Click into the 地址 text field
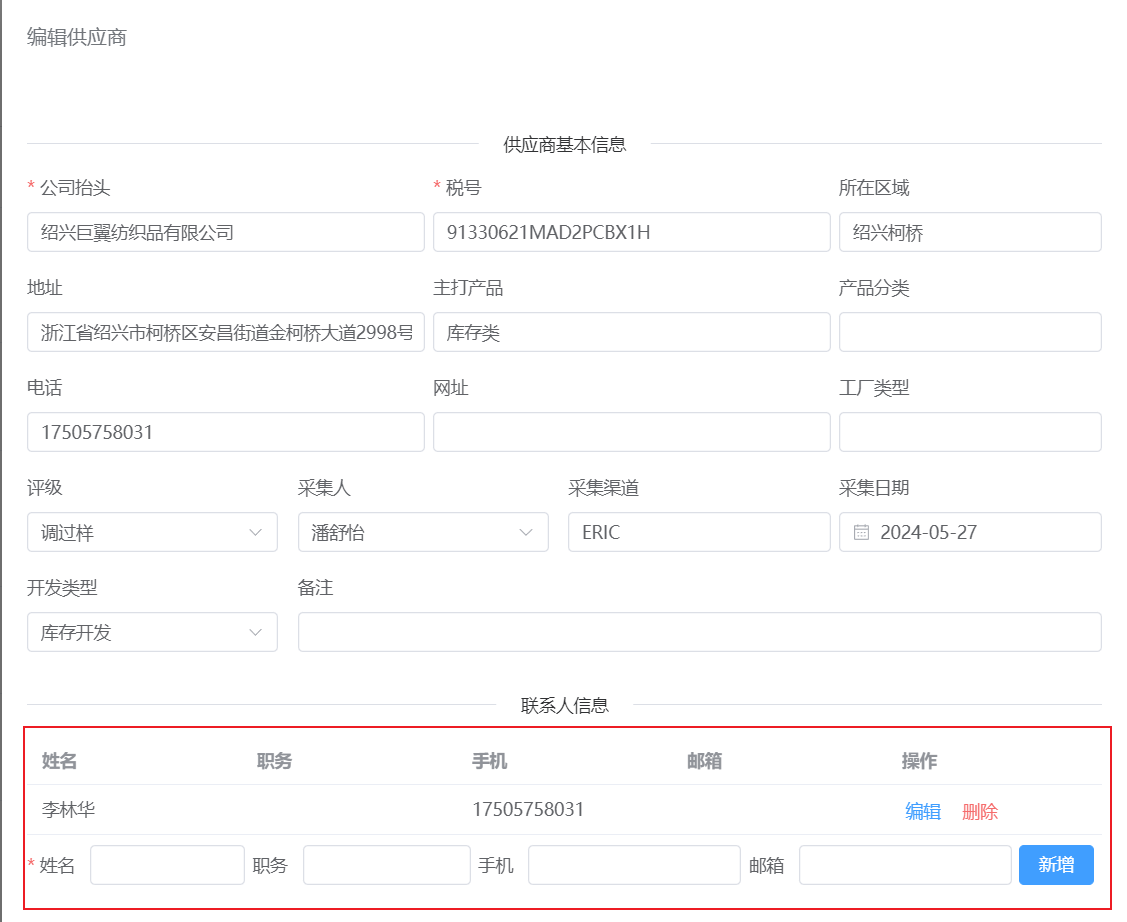Viewport: 1127px width, 922px height. pos(225,332)
